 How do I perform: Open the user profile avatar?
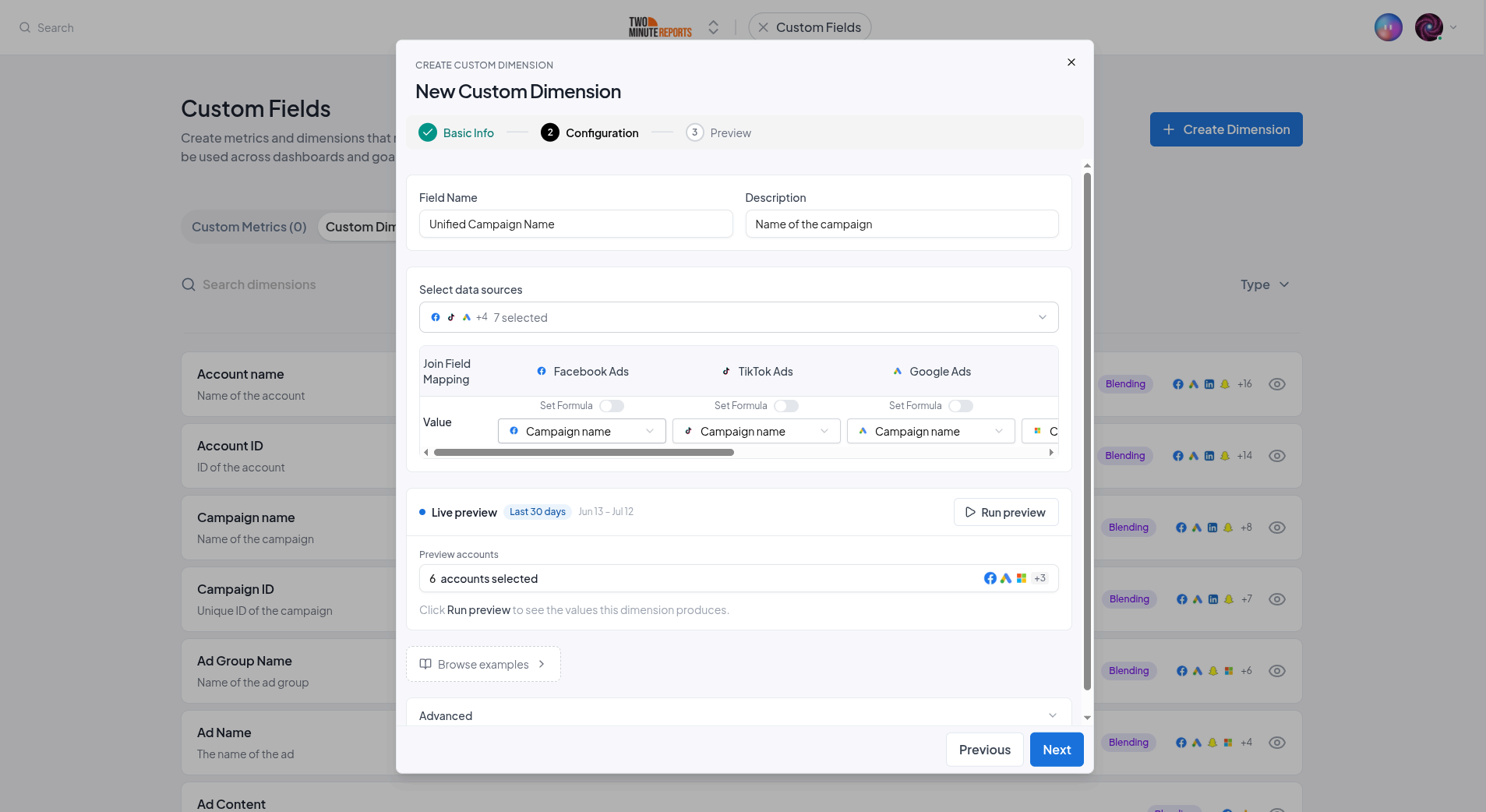(1429, 27)
